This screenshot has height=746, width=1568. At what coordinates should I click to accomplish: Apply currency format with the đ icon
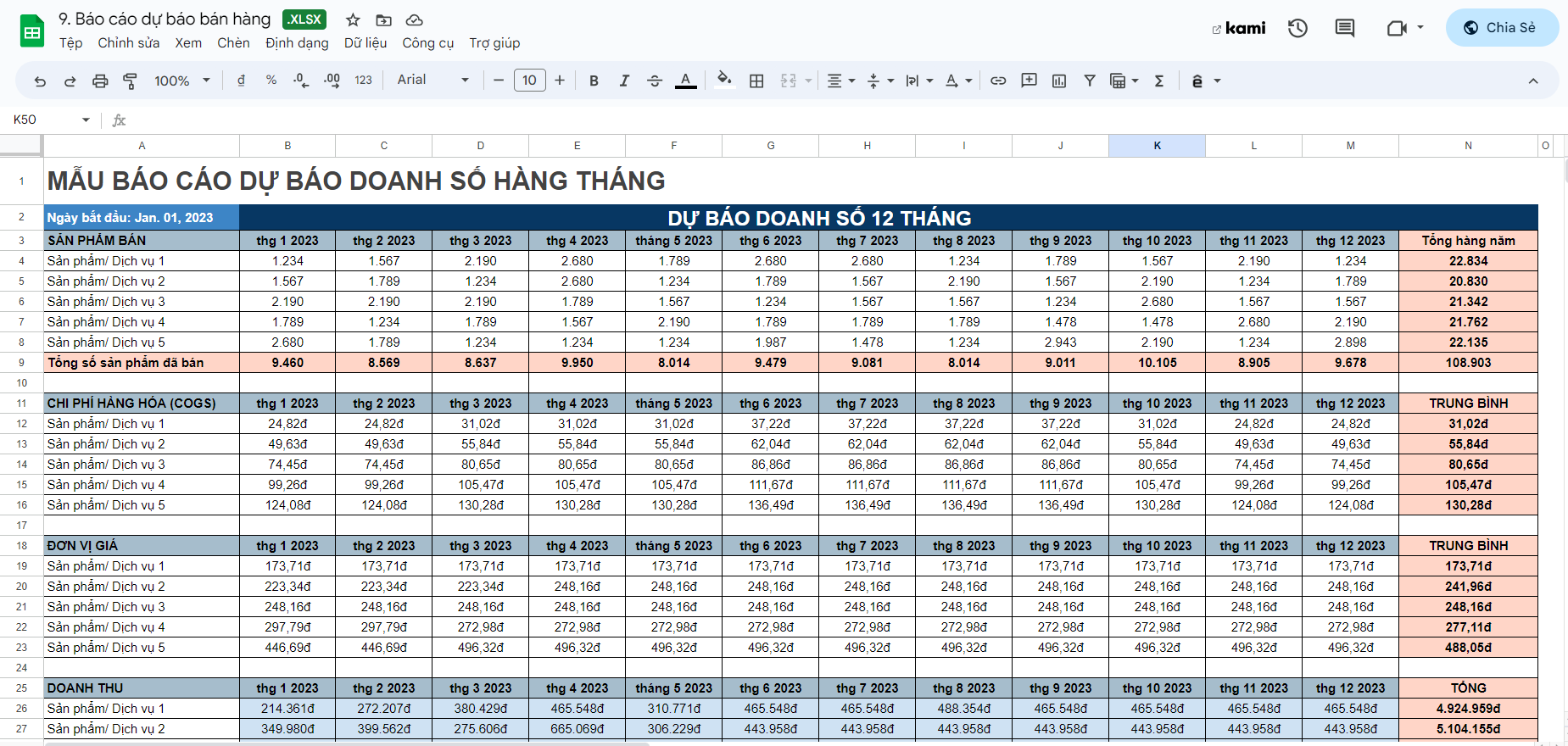pyautogui.click(x=241, y=80)
